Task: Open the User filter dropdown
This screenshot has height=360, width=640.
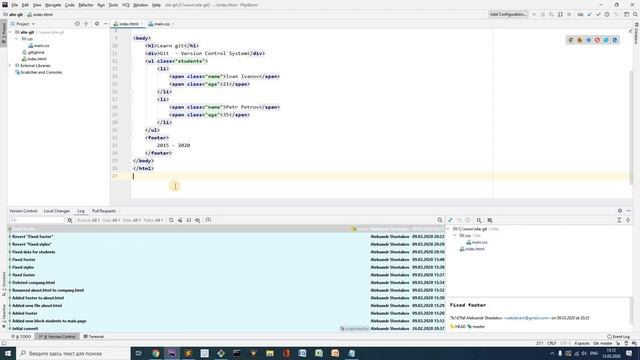Action: click(x=111, y=220)
